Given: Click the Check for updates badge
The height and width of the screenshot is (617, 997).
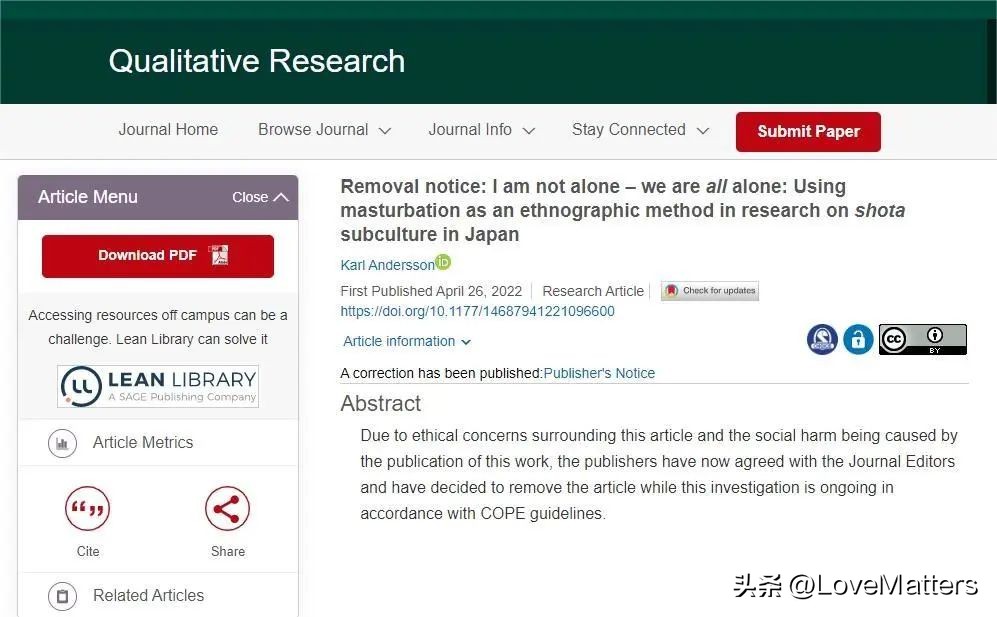Looking at the screenshot, I should [x=710, y=291].
